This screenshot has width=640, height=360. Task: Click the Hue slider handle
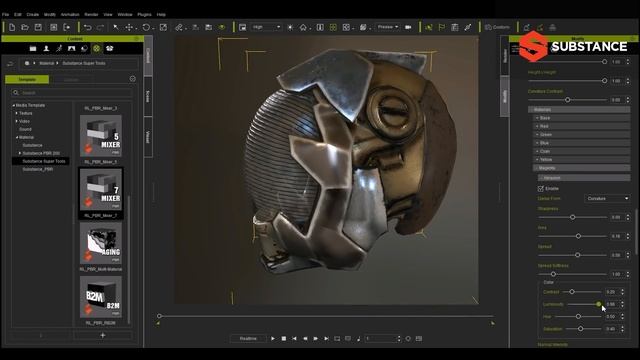click(x=578, y=317)
